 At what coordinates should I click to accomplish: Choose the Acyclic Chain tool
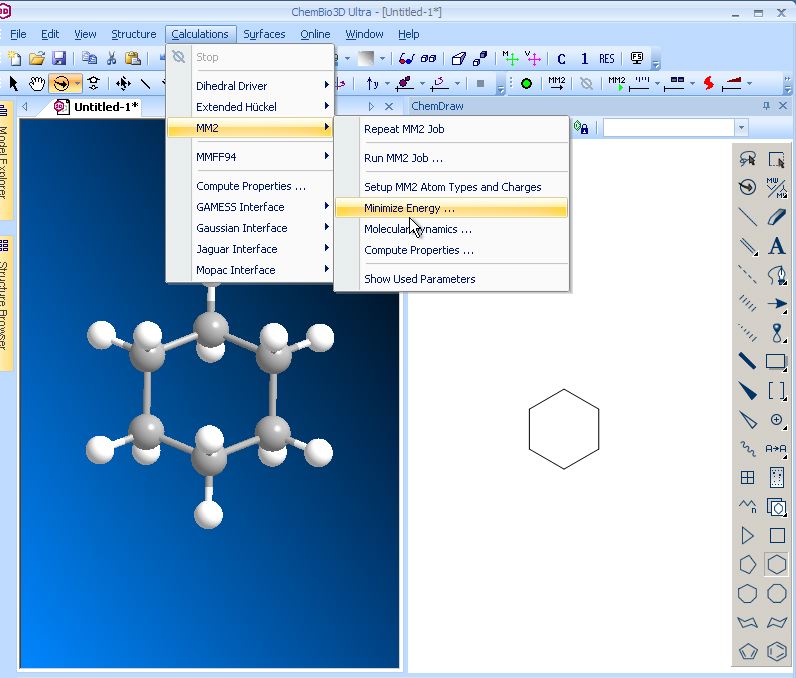(747, 506)
